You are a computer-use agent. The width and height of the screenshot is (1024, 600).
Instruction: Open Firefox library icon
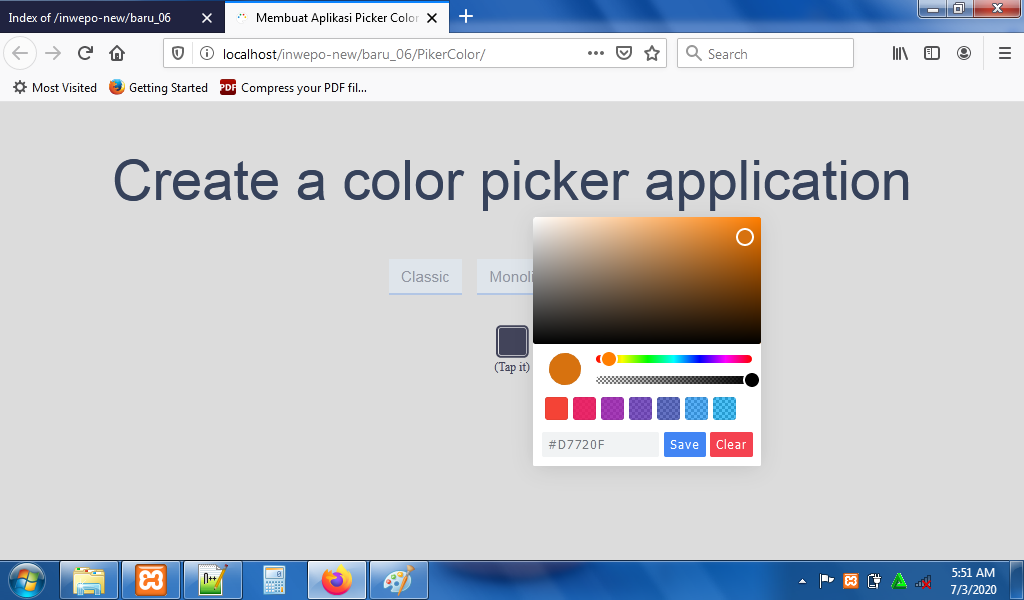click(x=900, y=54)
